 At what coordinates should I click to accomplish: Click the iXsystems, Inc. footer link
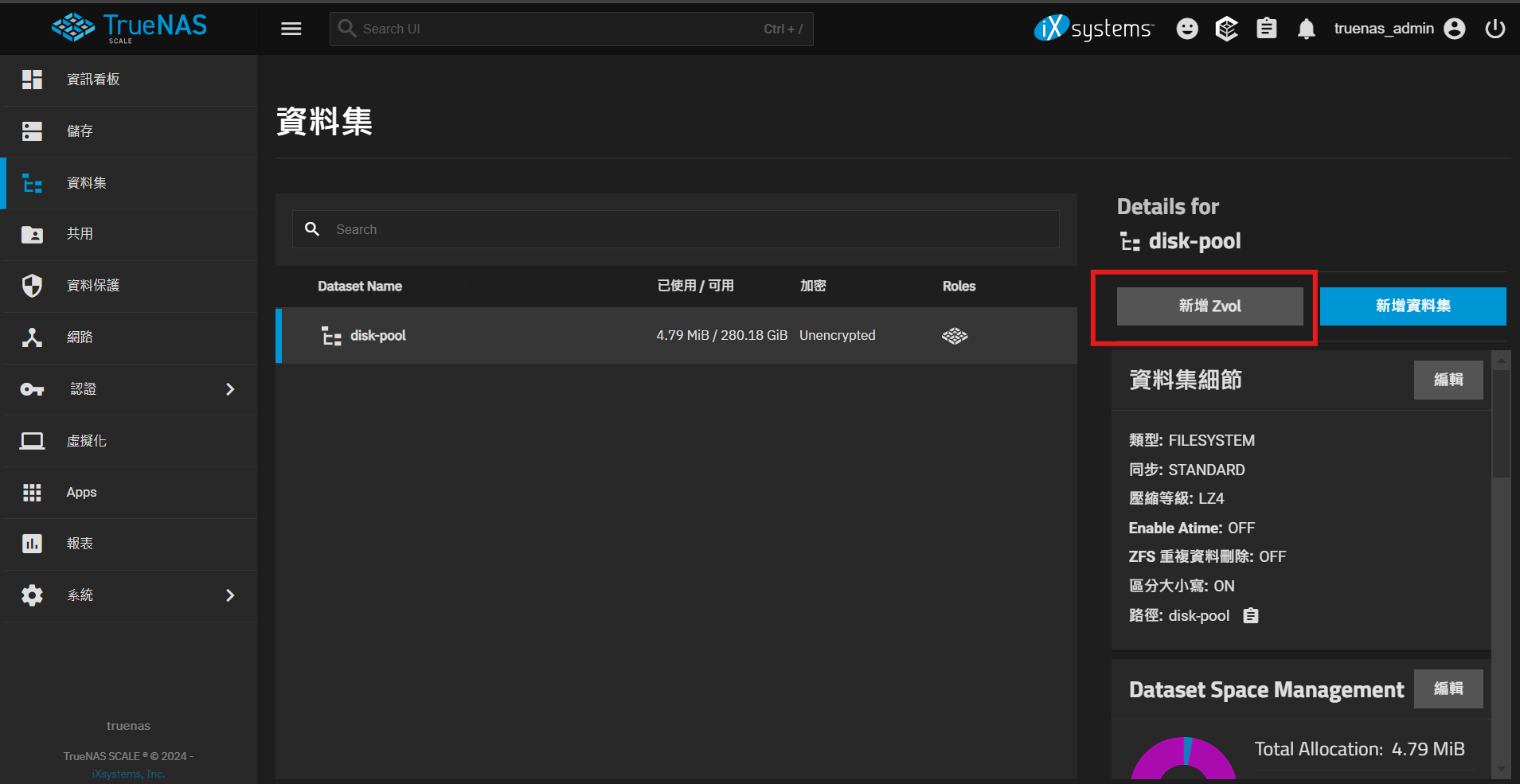tap(128, 774)
